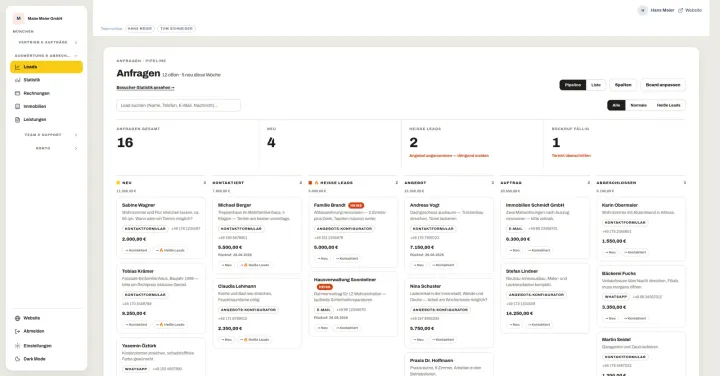The width and height of the screenshot is (720, 376).
Task: Click the 14.250,00 € amount on Stefan Lindner
Action: (x=519, y=314)
